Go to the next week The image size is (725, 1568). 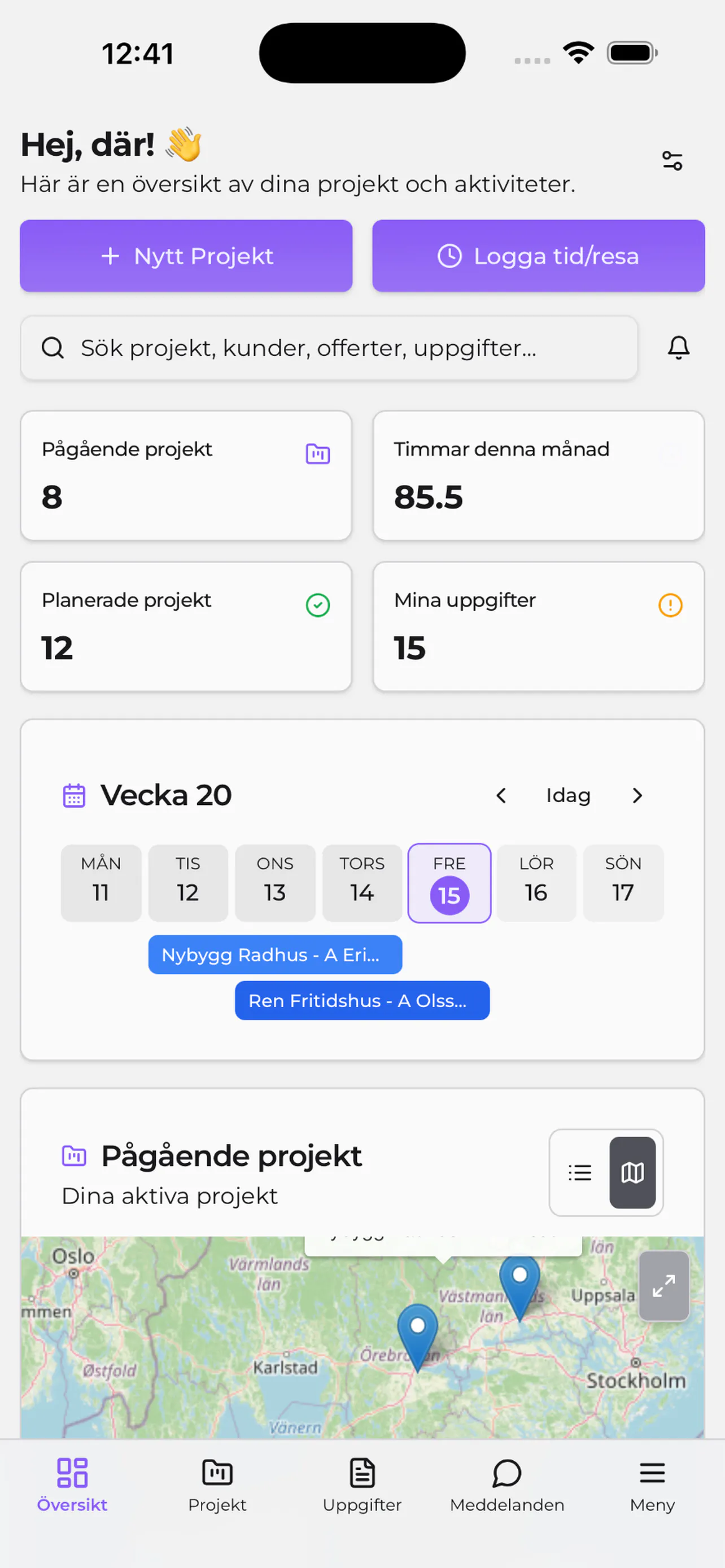pos(637,795)
